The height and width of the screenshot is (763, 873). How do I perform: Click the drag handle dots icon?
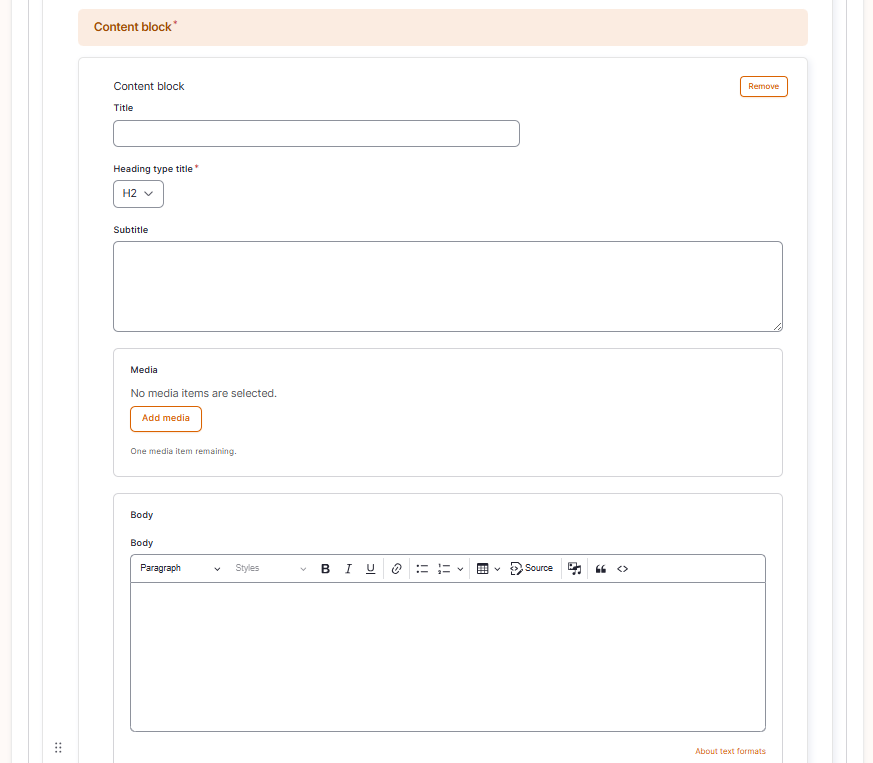pos(58,747)
